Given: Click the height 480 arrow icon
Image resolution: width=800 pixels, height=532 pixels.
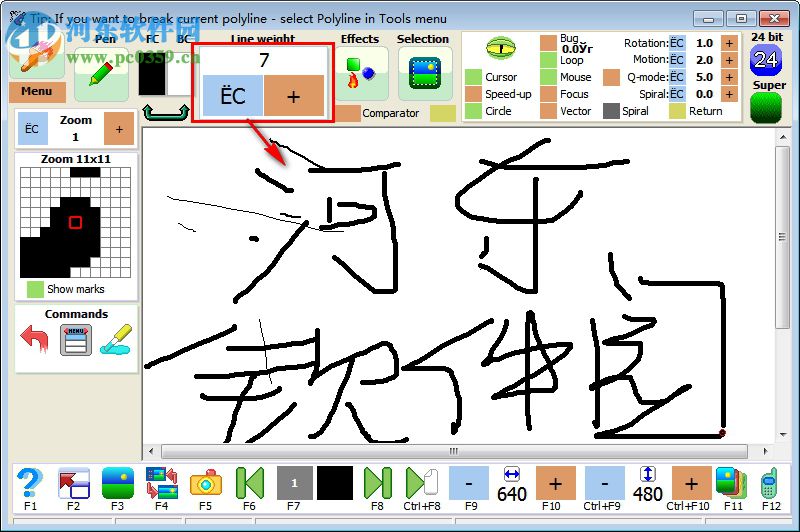Looking at the screenshot, I should point(648,474).
